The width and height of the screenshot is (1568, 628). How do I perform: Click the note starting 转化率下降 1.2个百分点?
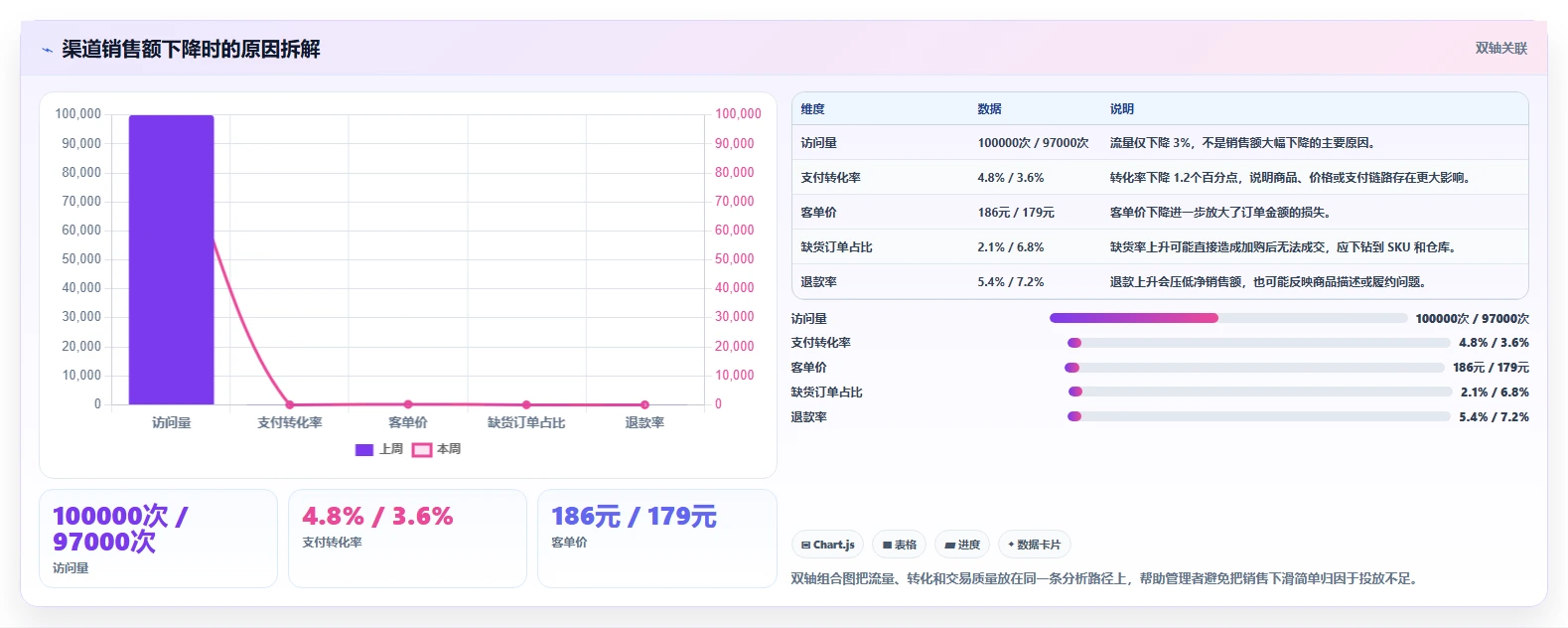[1292, 178]
